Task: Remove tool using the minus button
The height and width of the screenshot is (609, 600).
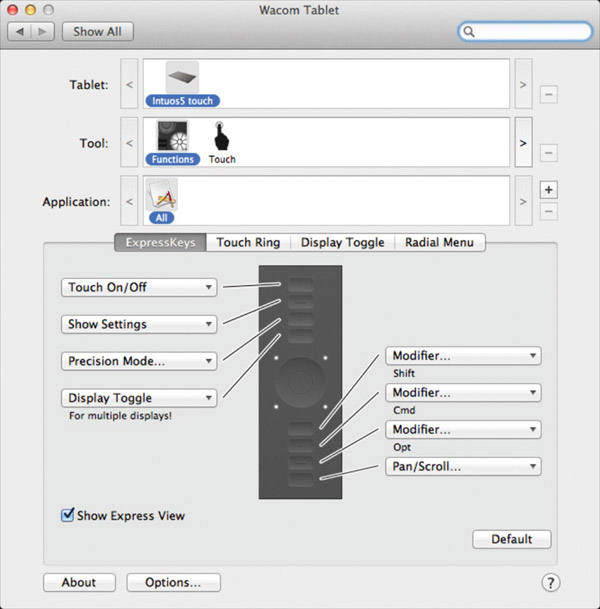Action: coord(548,153)
